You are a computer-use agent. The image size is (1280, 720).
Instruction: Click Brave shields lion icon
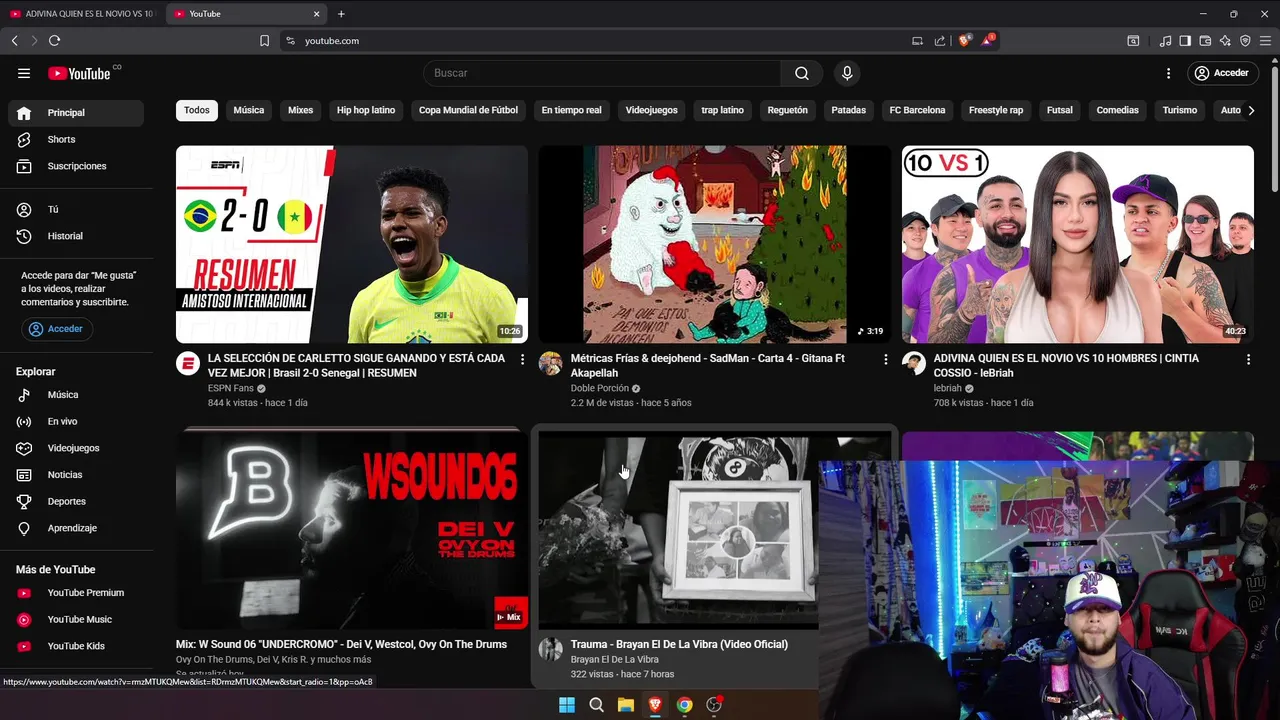pos(964,41)
